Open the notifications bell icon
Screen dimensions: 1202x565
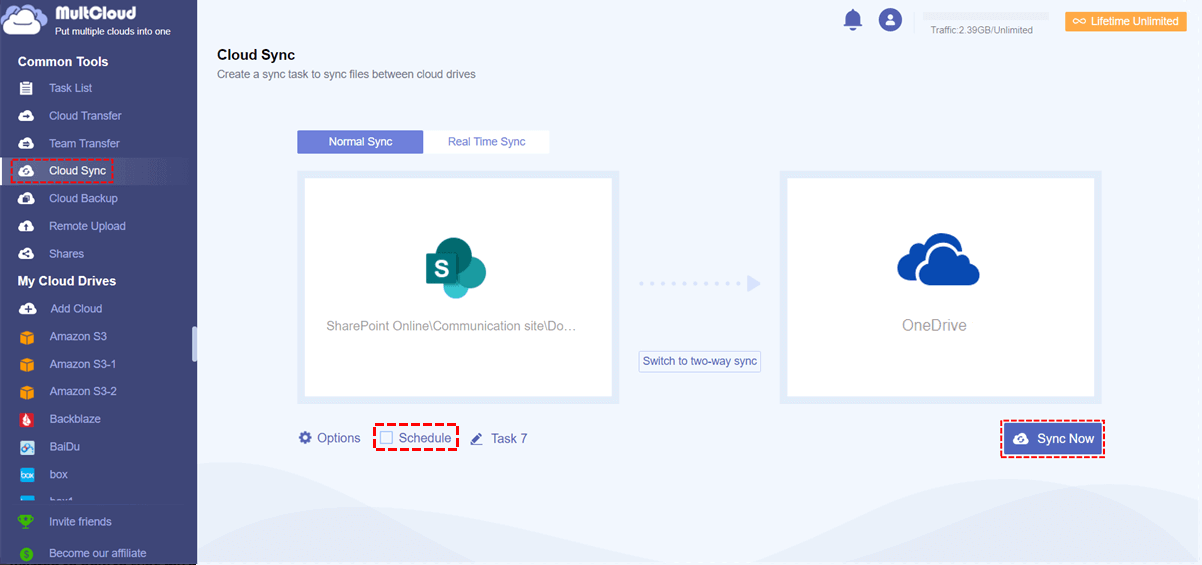[x=852, y=19]
